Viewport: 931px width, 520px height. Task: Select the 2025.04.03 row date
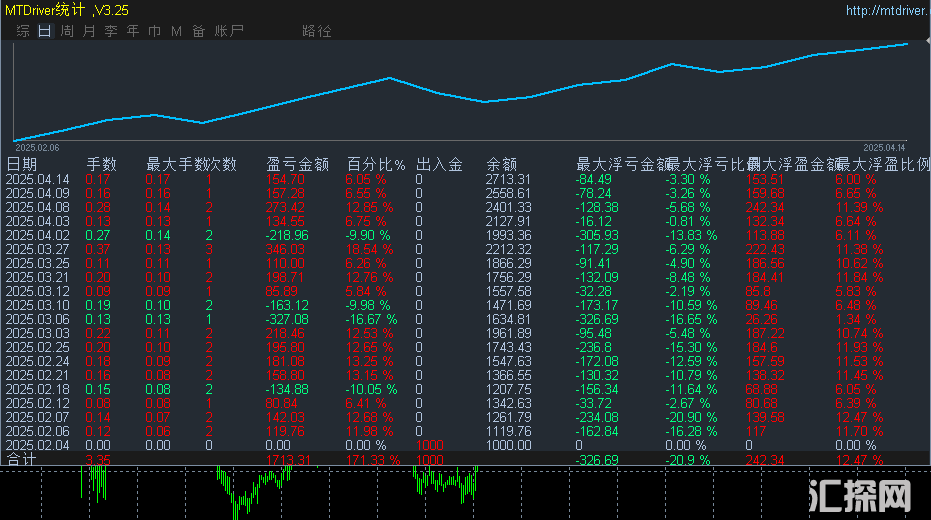pos(37,221)
